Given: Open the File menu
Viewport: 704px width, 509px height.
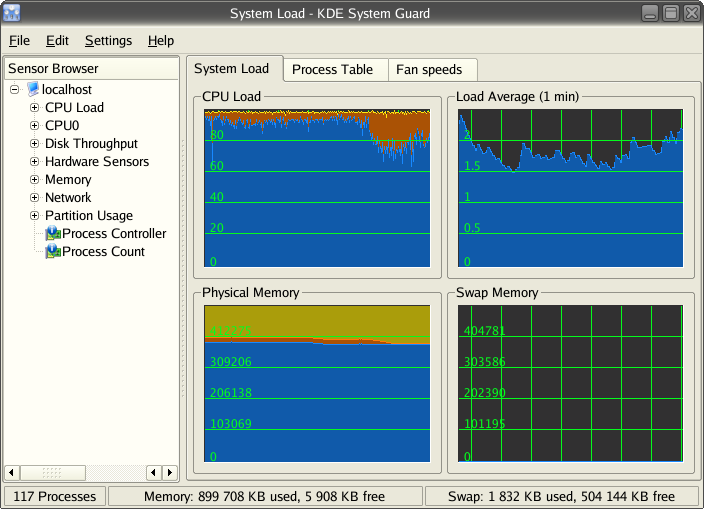Looking at the screenshot, I should coord(20,41).
